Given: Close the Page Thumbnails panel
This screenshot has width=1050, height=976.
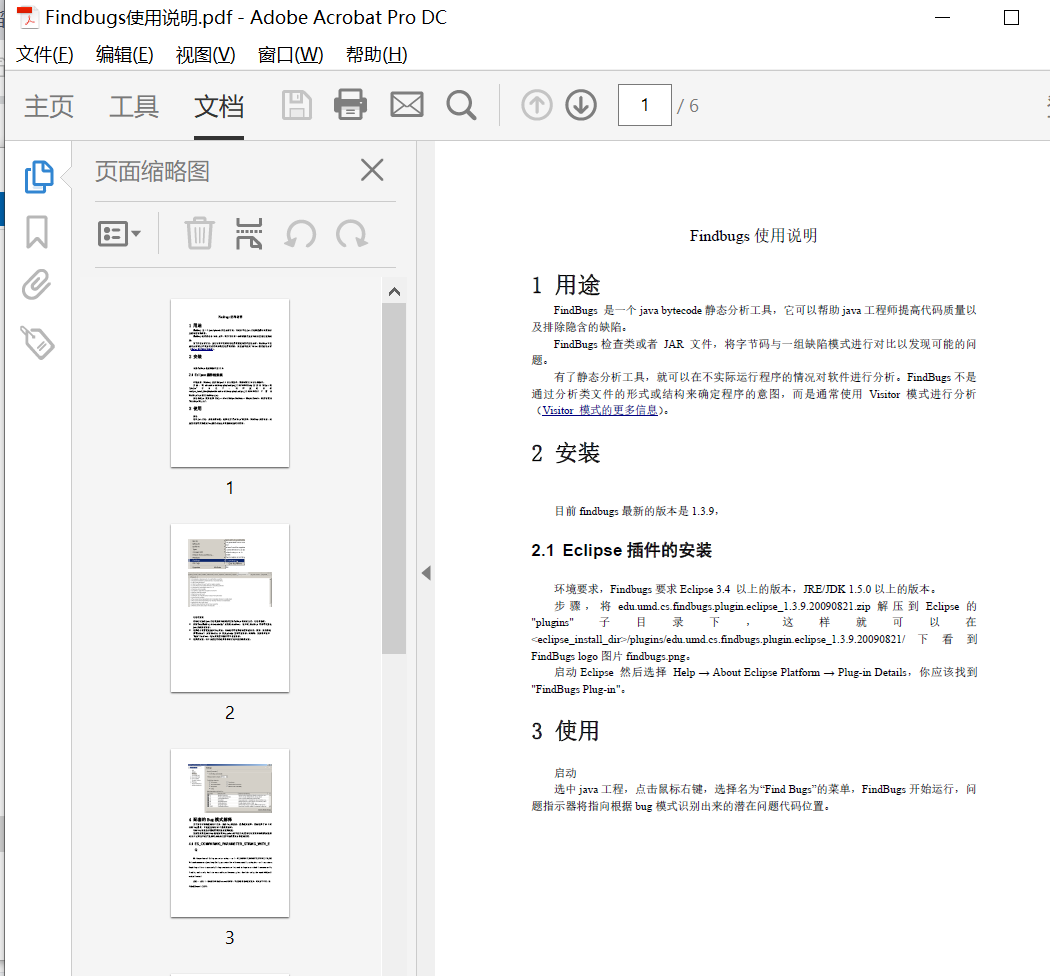Looking at the screenshot, I should point(372,170).
